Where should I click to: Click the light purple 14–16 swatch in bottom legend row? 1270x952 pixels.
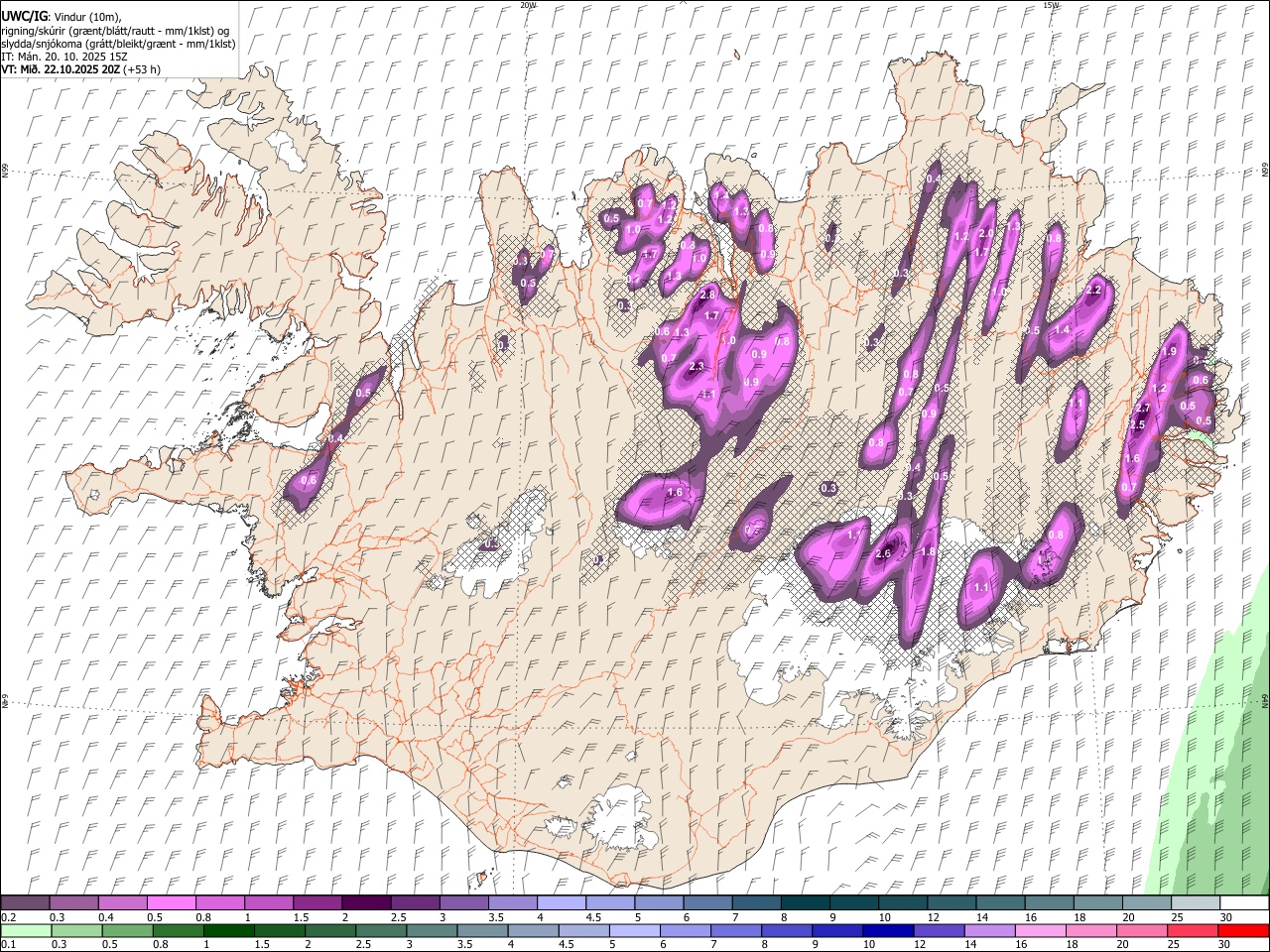pyautogui.click(x=989, y=931)
